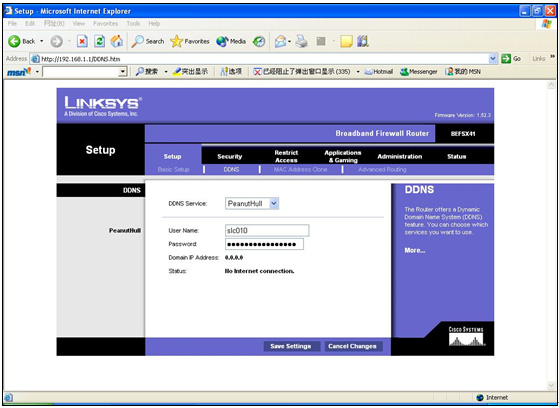This screenshot has height=408, width=559.
Task: Open the msn logo dropdown arrow
Action: (x=37, y=72)
